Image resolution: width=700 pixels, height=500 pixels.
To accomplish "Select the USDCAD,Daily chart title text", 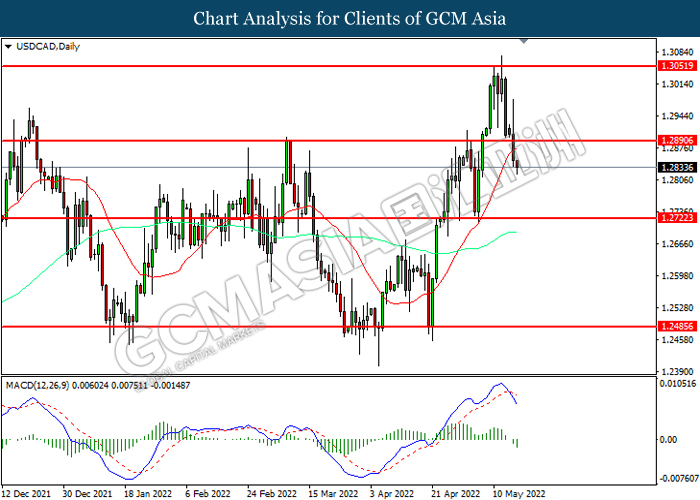I will tap(48, 46).
